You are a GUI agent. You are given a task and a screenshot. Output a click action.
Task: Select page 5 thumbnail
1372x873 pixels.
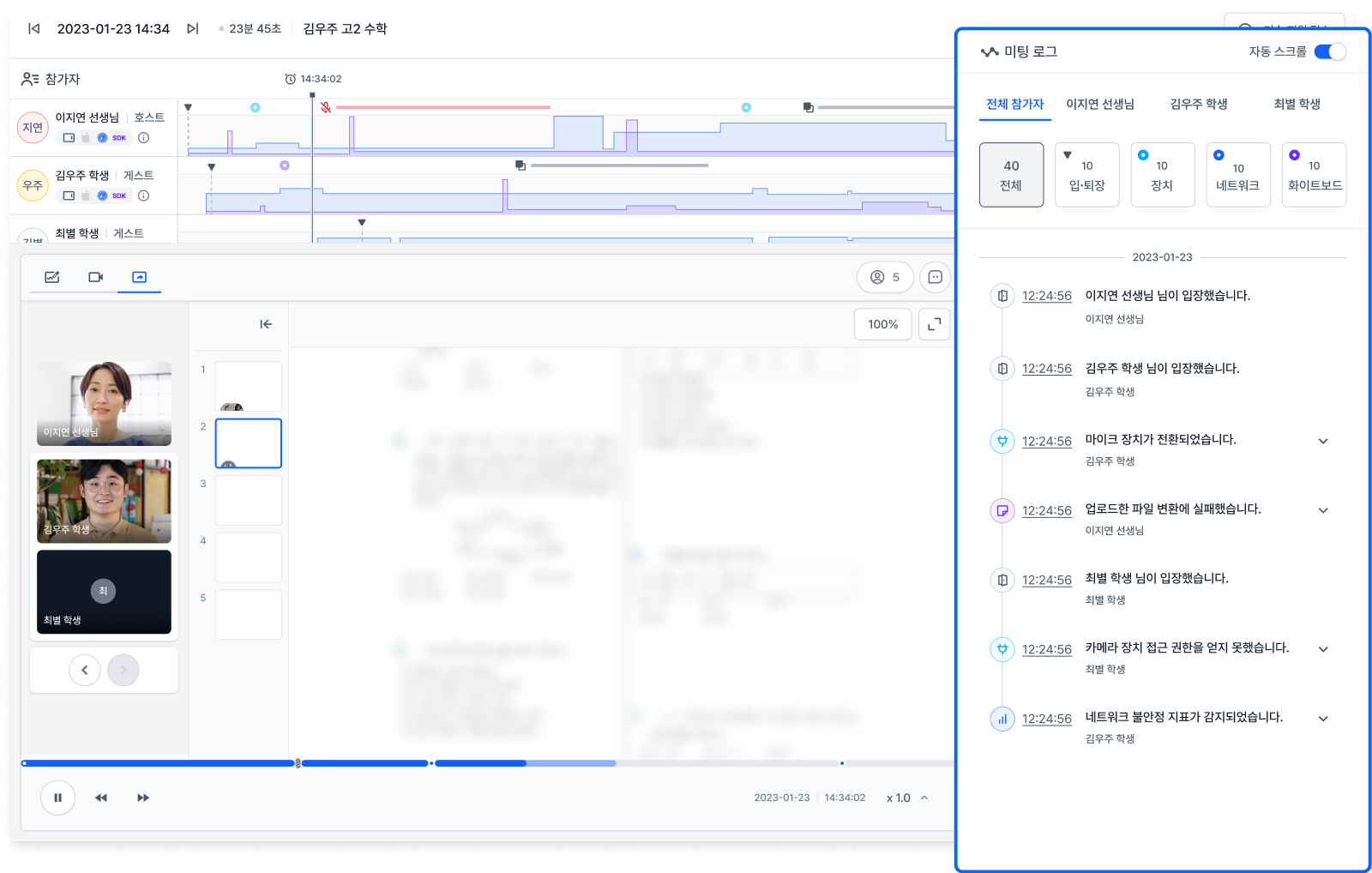coord(248,614)
